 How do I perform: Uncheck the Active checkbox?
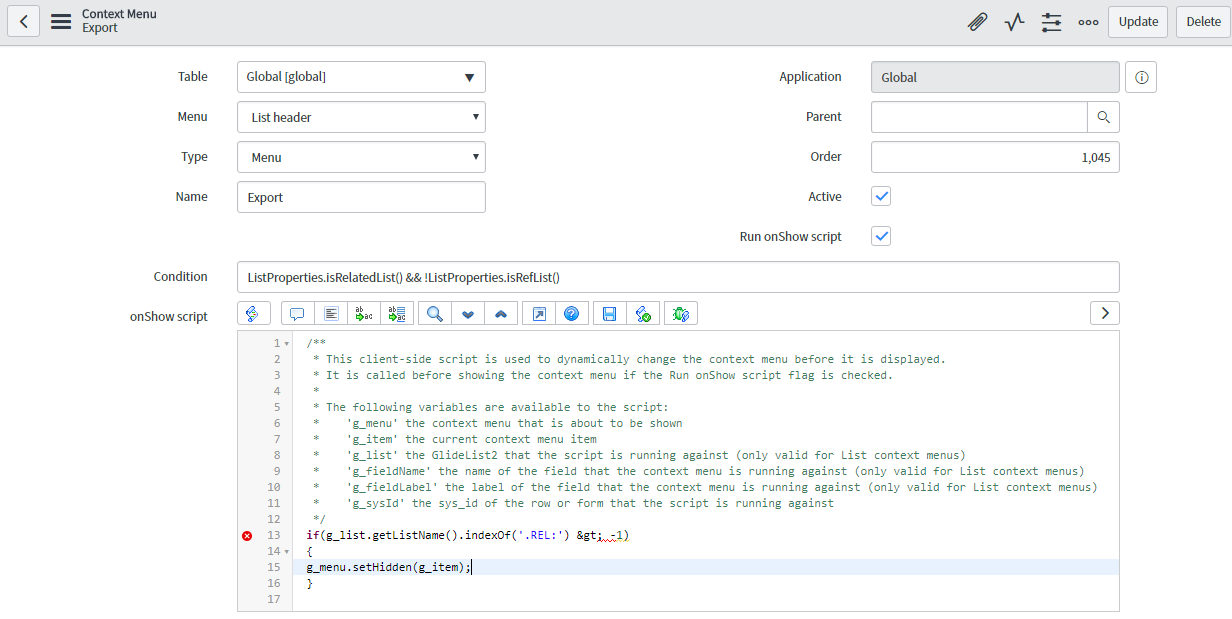[881, 196]
